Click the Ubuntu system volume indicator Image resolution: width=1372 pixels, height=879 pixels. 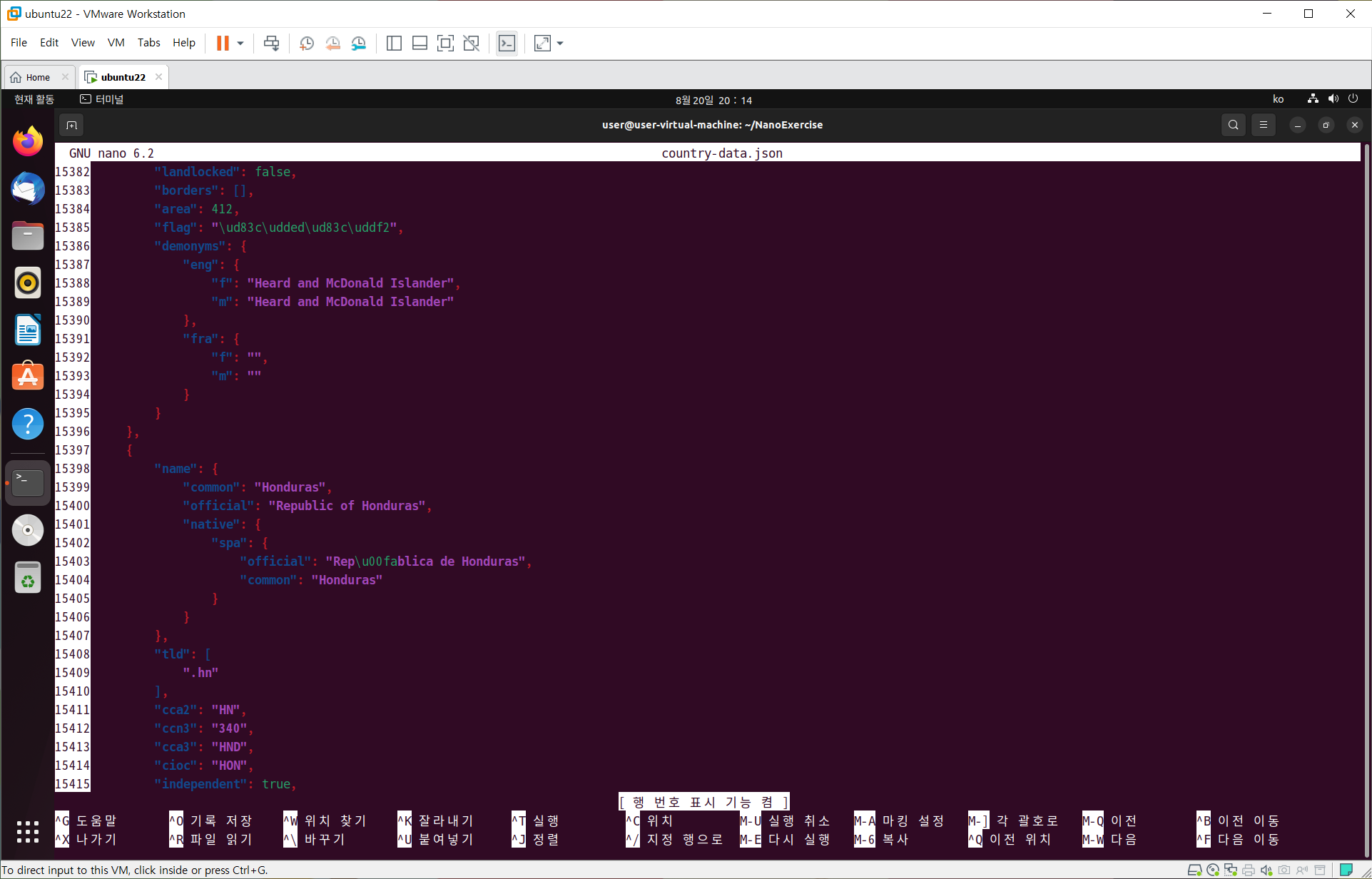1333,99
